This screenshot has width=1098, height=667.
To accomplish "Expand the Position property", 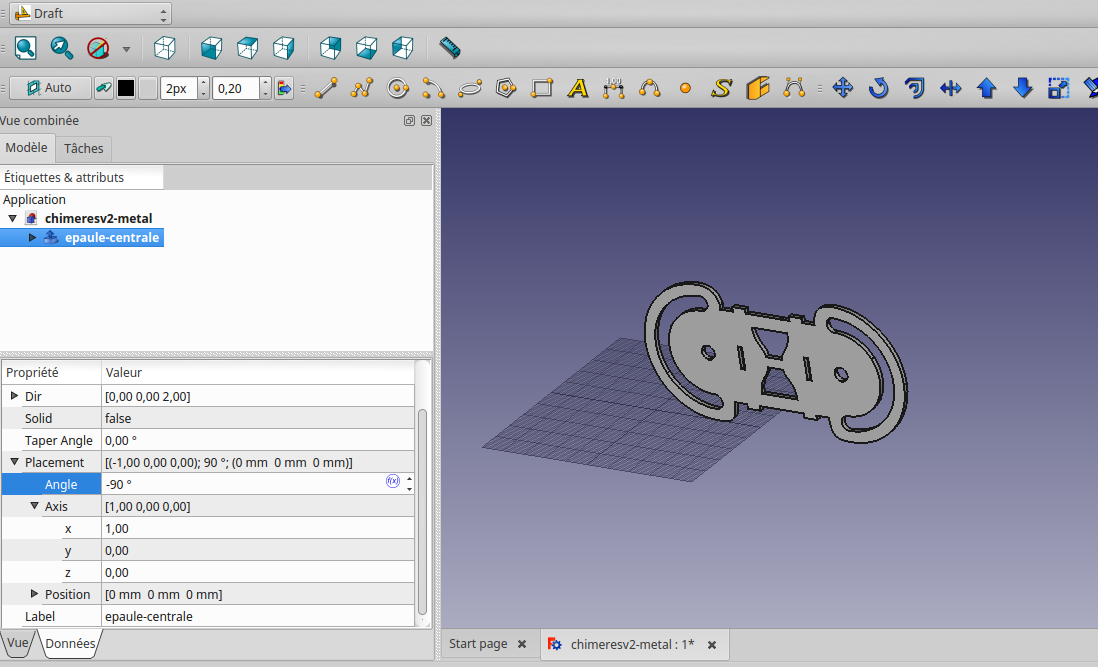I will point(34,594).
